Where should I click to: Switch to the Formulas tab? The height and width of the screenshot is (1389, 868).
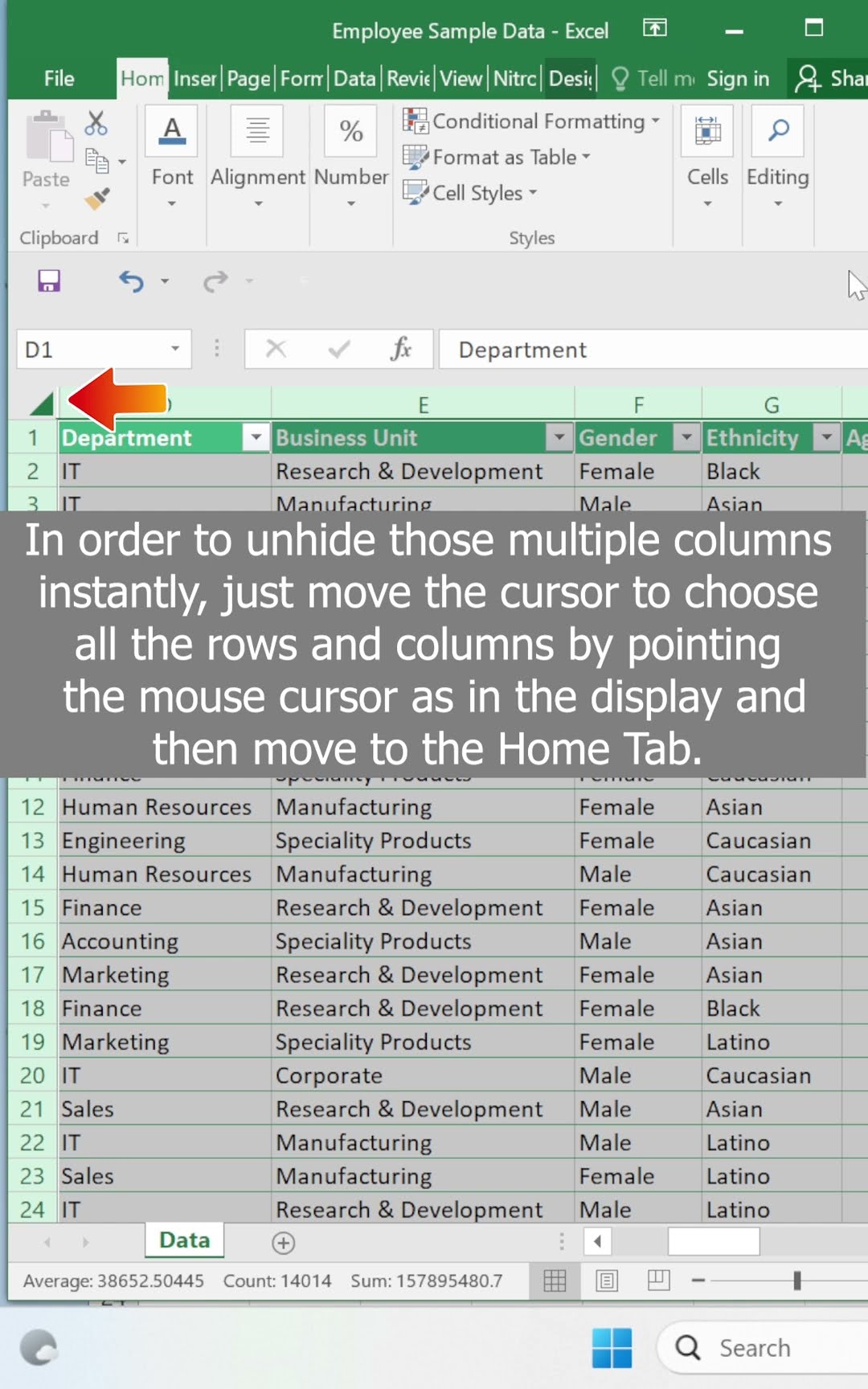[x=301, y=78]
